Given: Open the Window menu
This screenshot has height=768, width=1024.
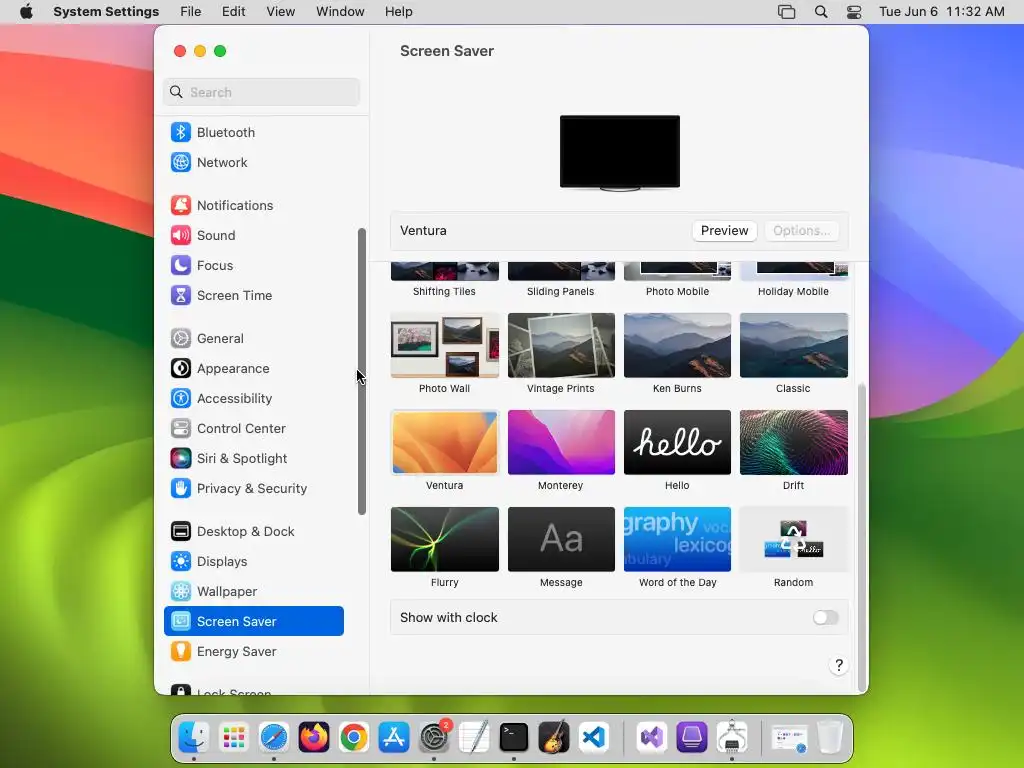Looking at the screenshot, I should (x=340, y=12).
